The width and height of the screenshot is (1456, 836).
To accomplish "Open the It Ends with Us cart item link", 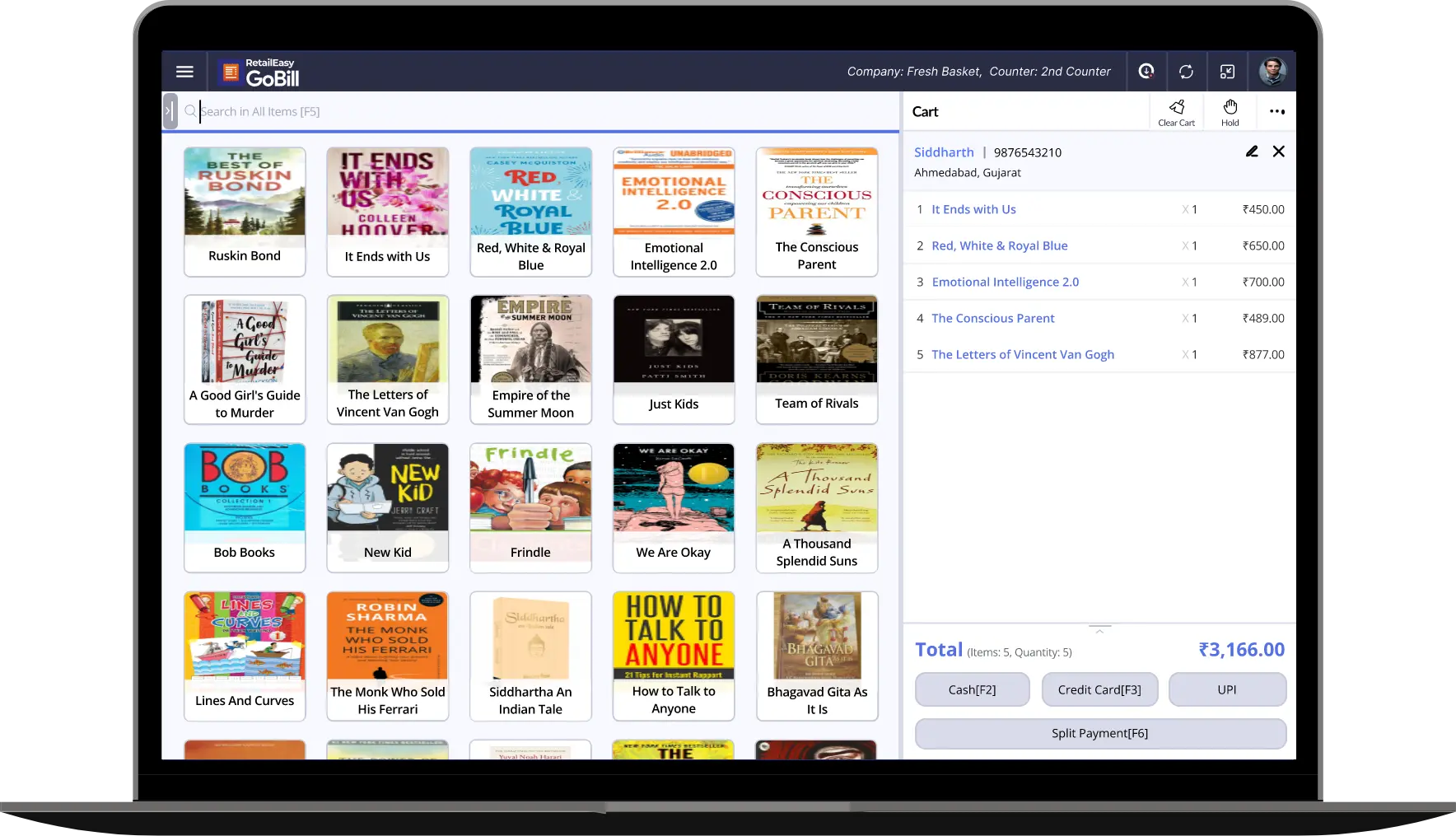I will (973, 209).
